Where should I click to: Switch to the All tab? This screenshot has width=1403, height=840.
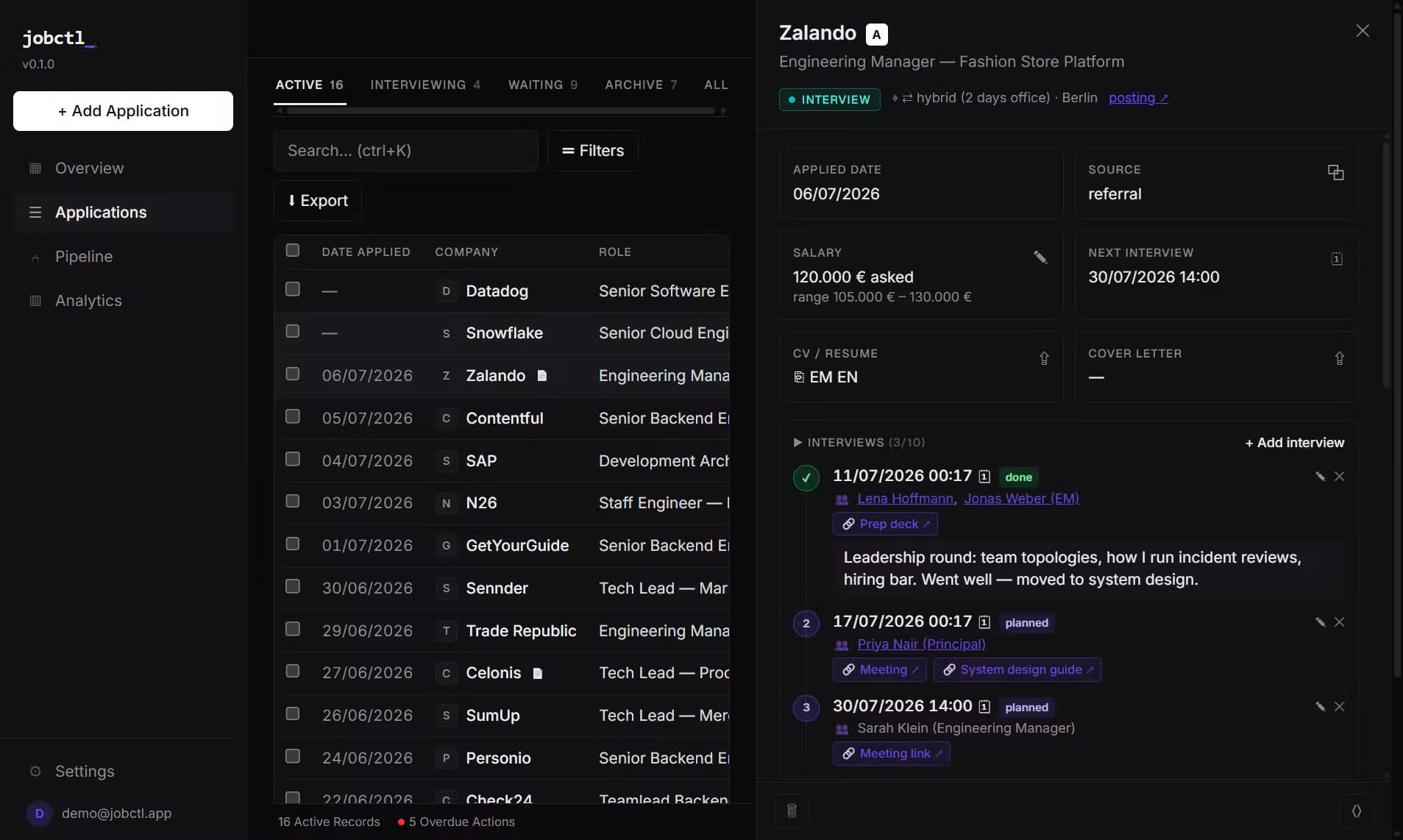pyautogui.click(x=716, y=85)
